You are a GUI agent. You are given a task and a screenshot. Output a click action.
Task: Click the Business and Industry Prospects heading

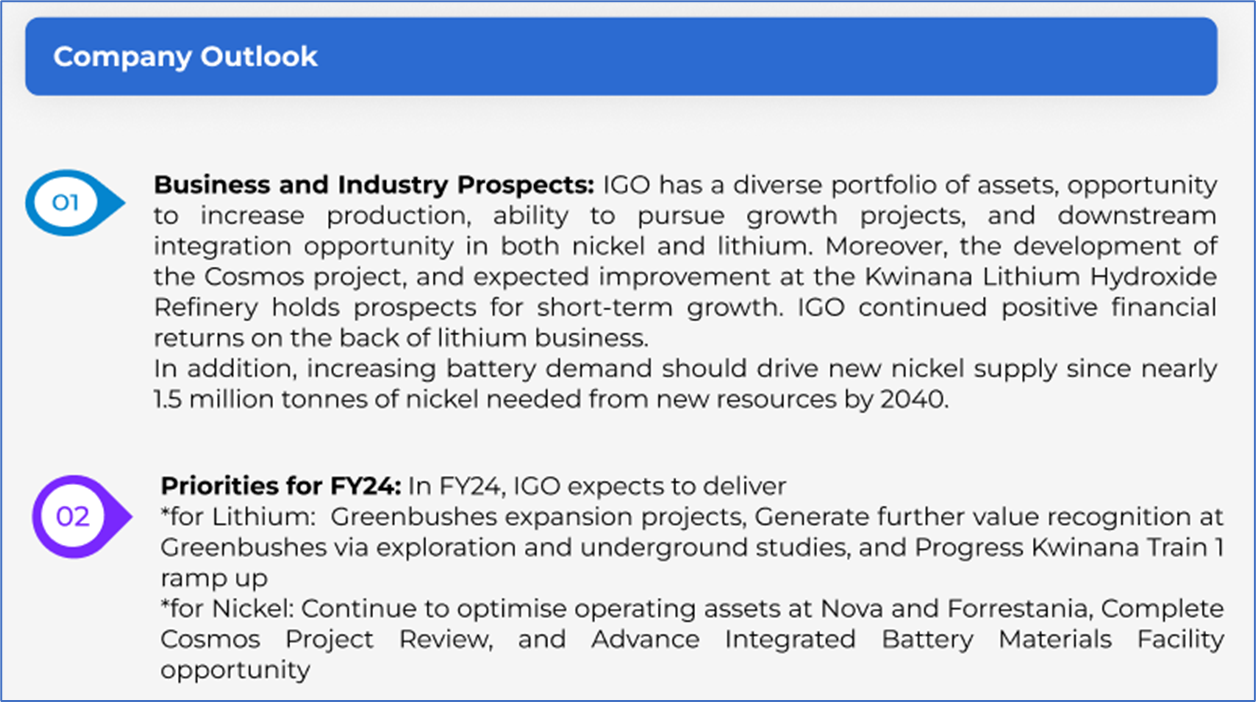pos(374,185)
